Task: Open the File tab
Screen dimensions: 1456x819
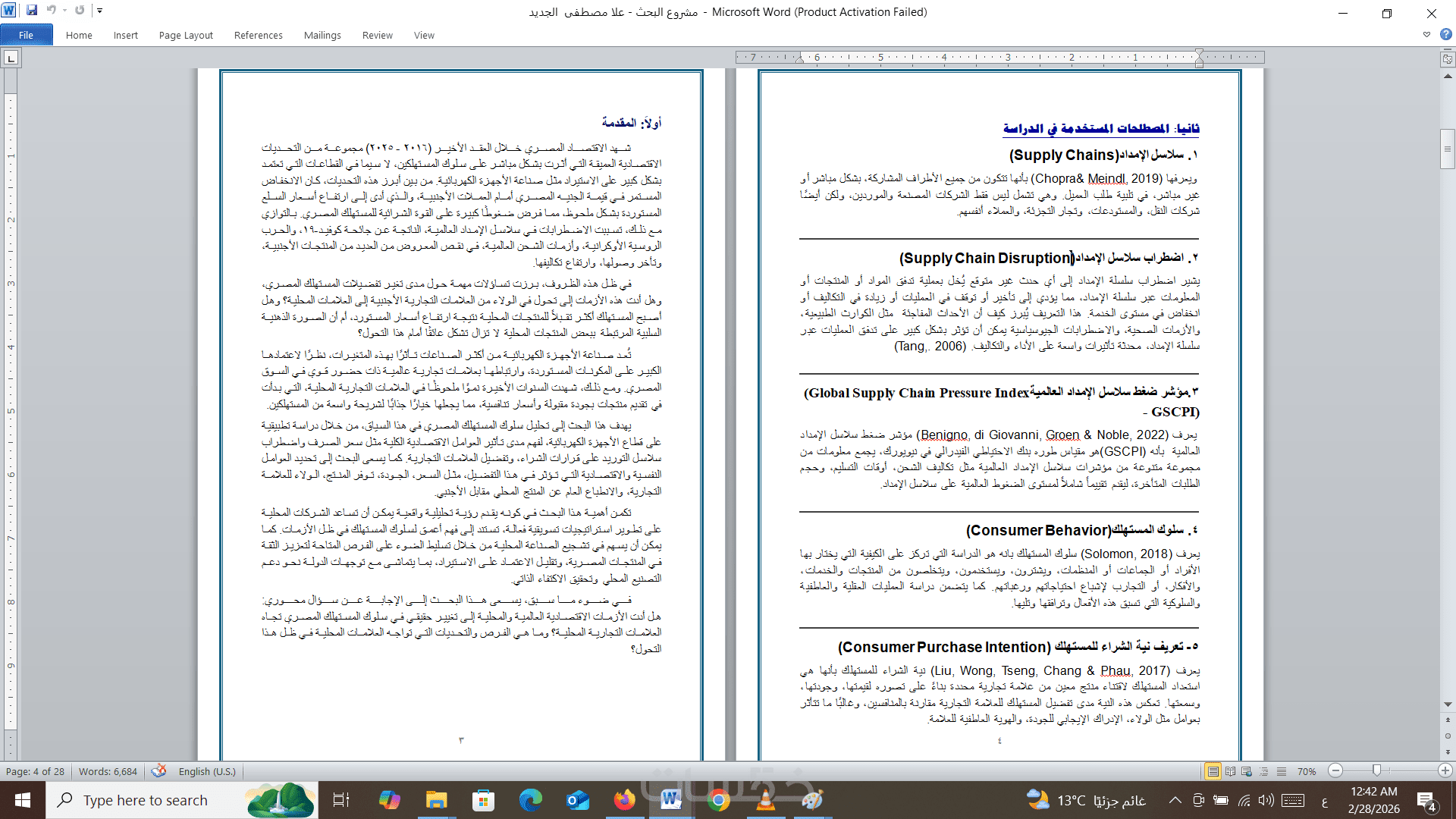Action: pyautogui.click(x=26, y=35)
